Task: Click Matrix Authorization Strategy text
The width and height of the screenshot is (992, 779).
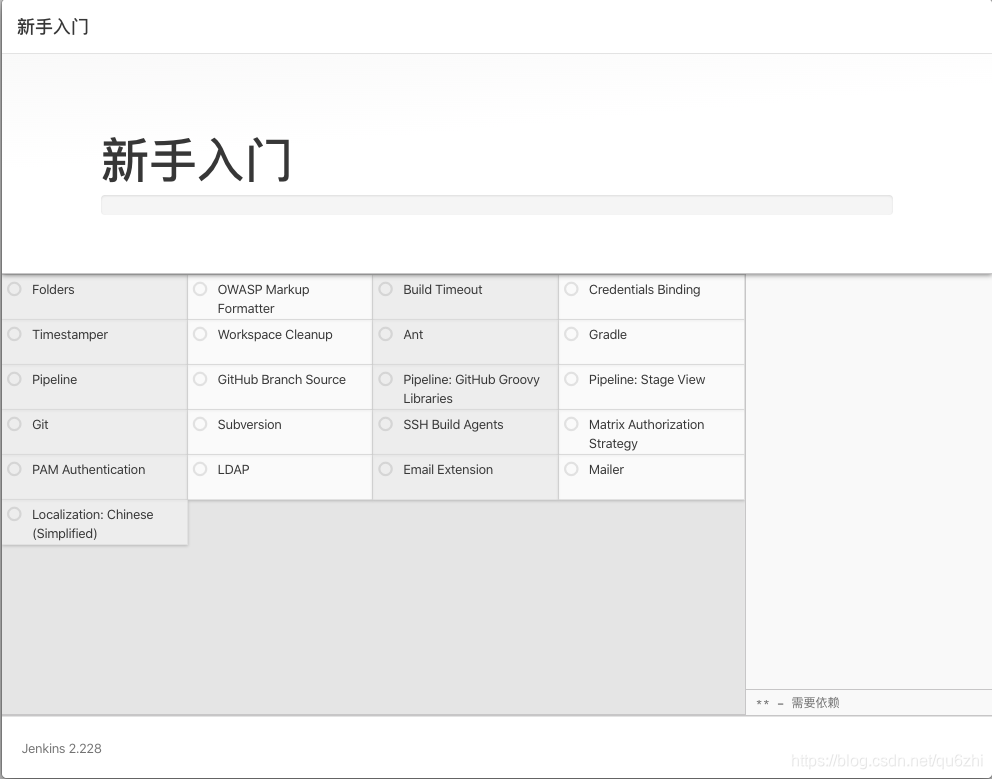Action: pyautogui.click(x=646, y=433)
